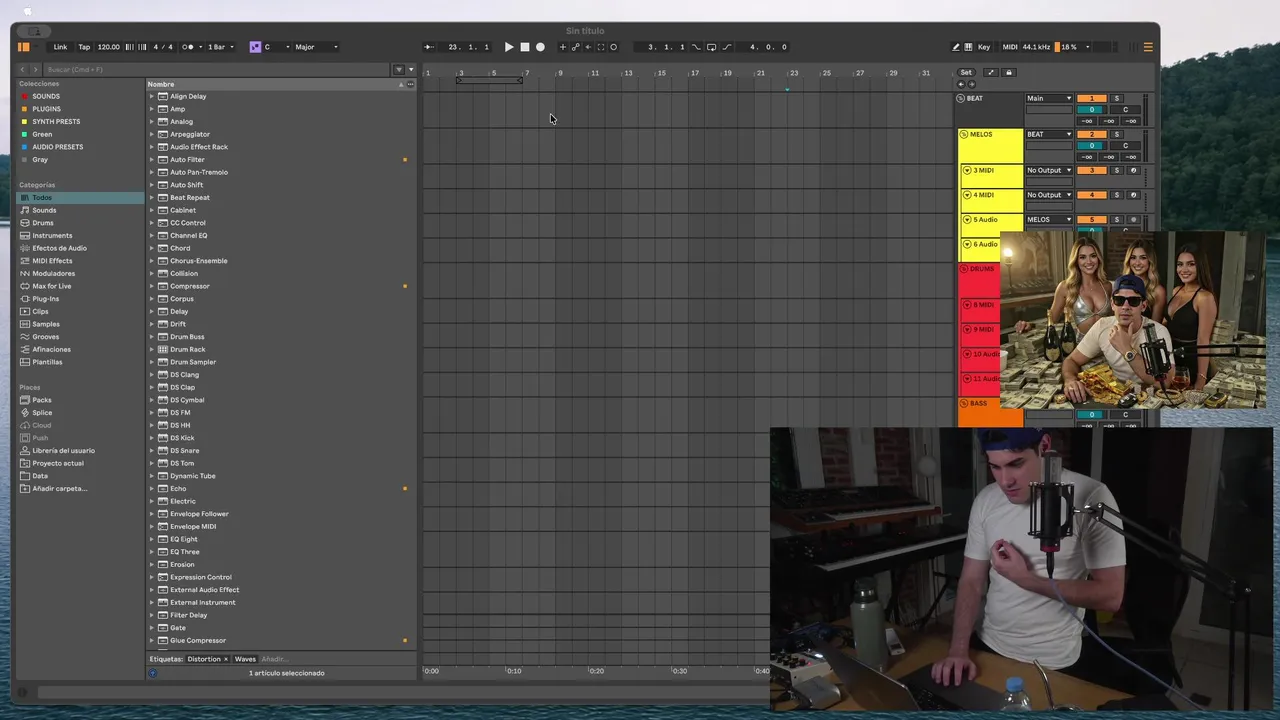Toggle track activator 2 on MELOS
This screenshot has width=1280, height=720.
(x=1091, y=134)
